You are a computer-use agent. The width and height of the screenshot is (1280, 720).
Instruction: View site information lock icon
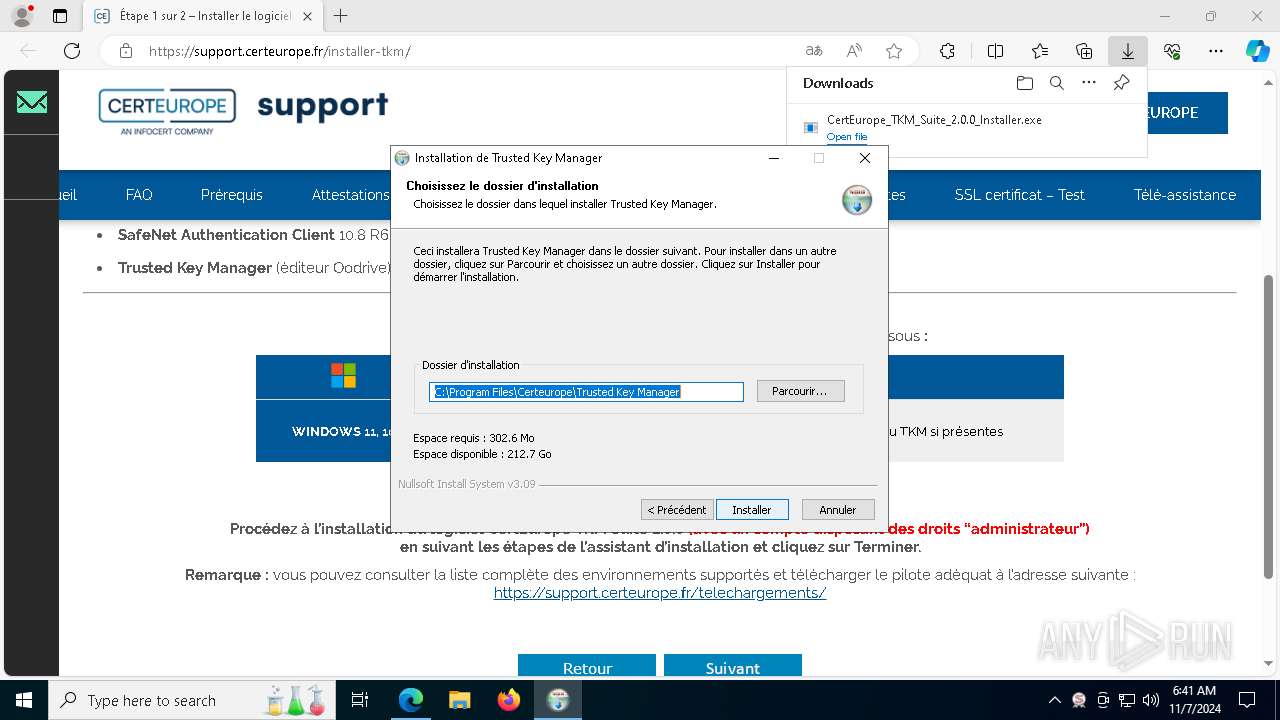126,51
